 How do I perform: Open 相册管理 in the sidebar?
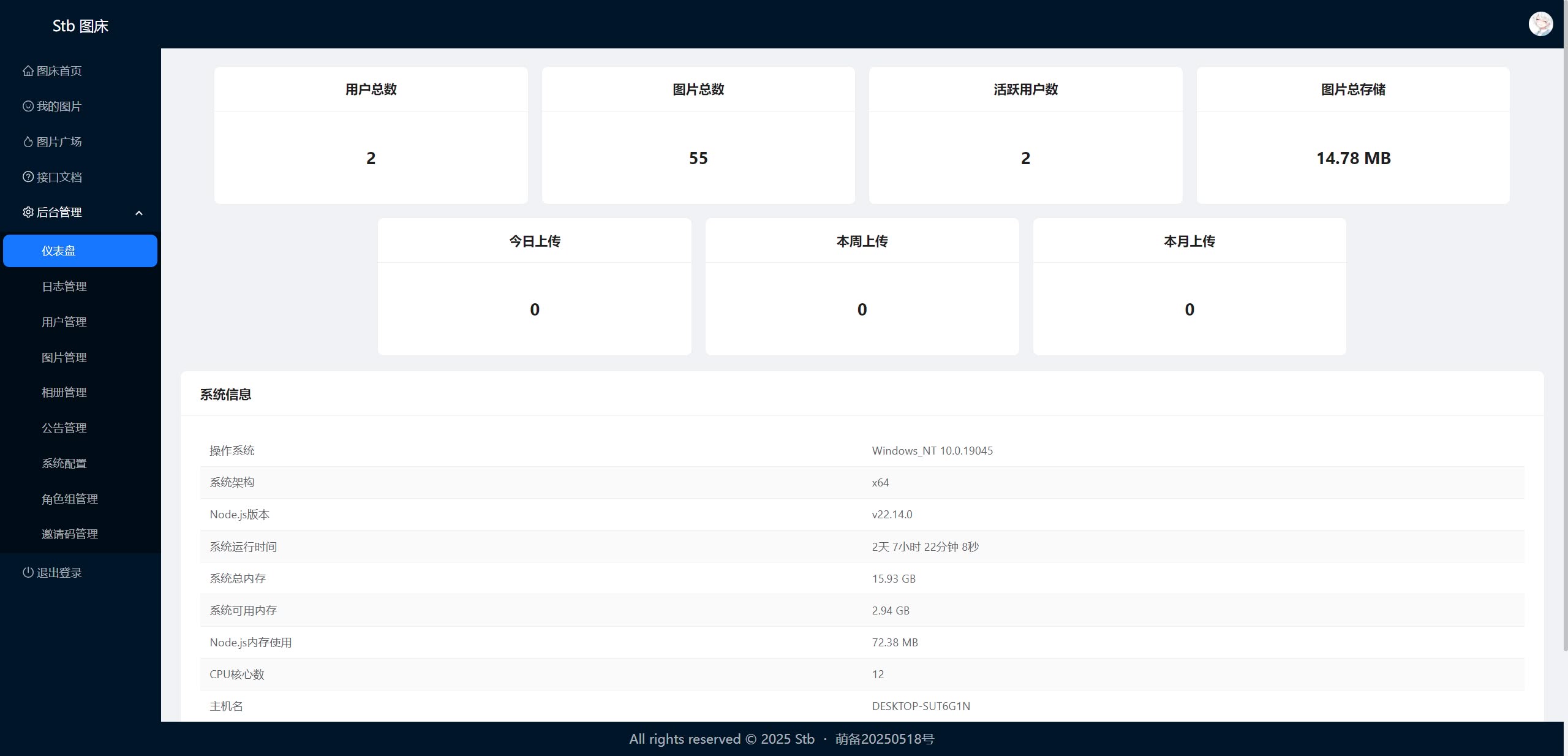point(64,393)
